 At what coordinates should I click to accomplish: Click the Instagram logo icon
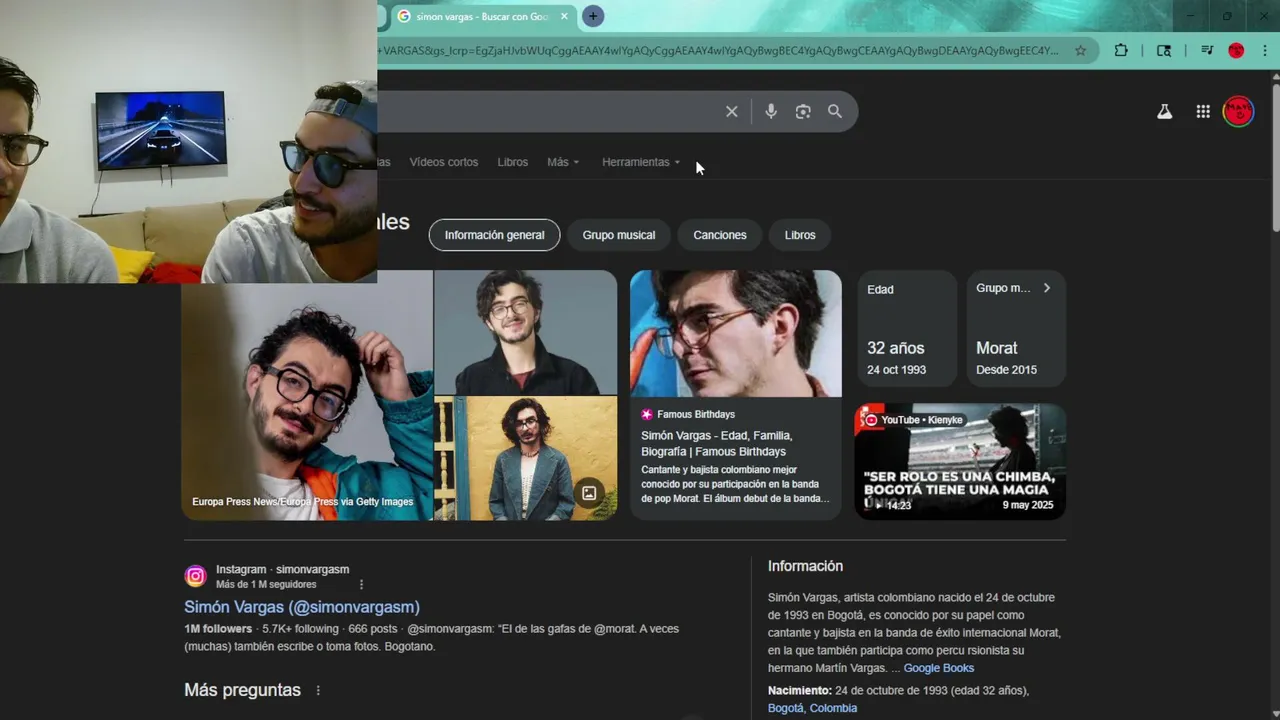coord(196,576)
